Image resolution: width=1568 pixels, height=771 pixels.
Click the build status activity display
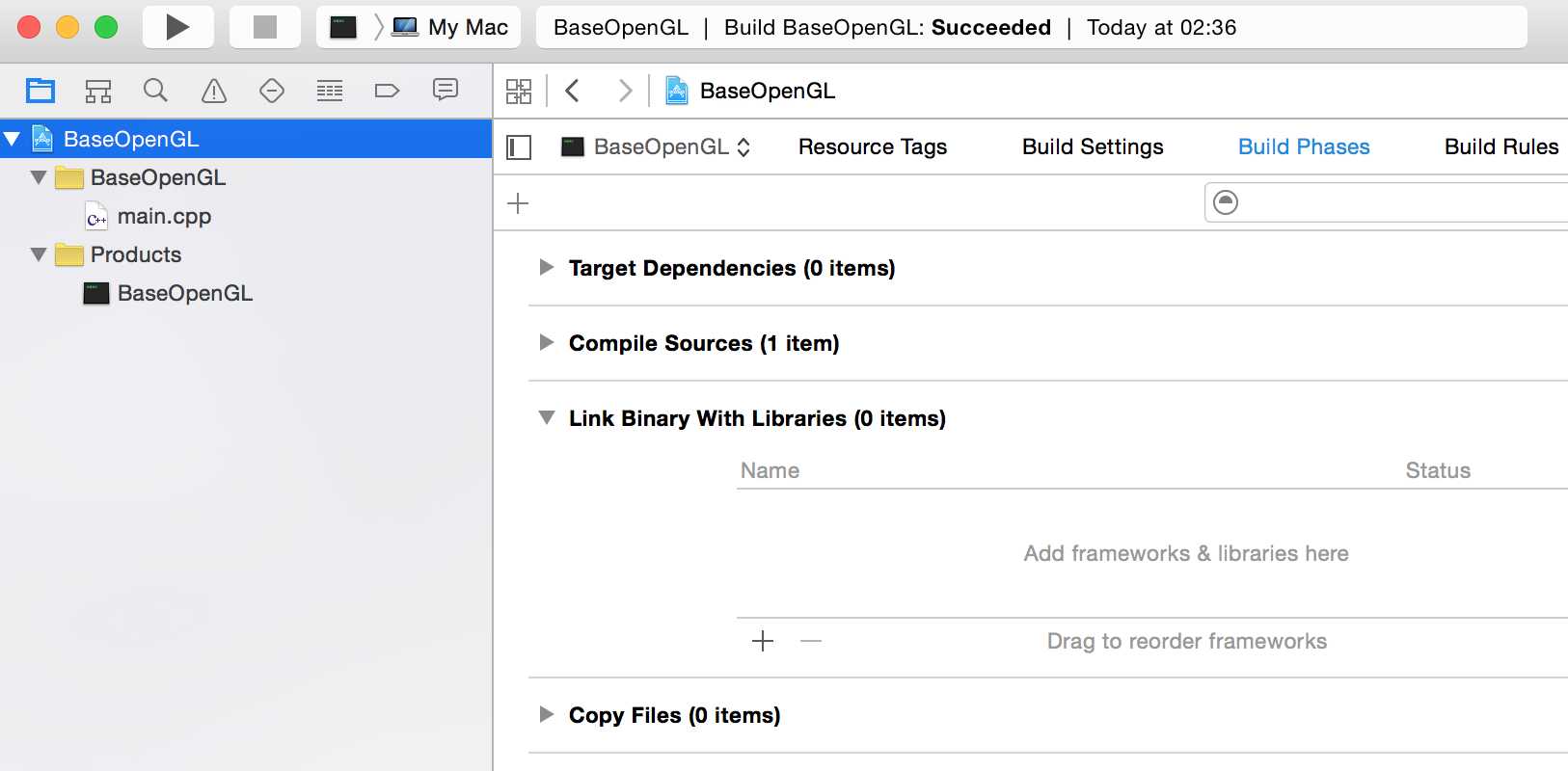[x=1031, y=27]
